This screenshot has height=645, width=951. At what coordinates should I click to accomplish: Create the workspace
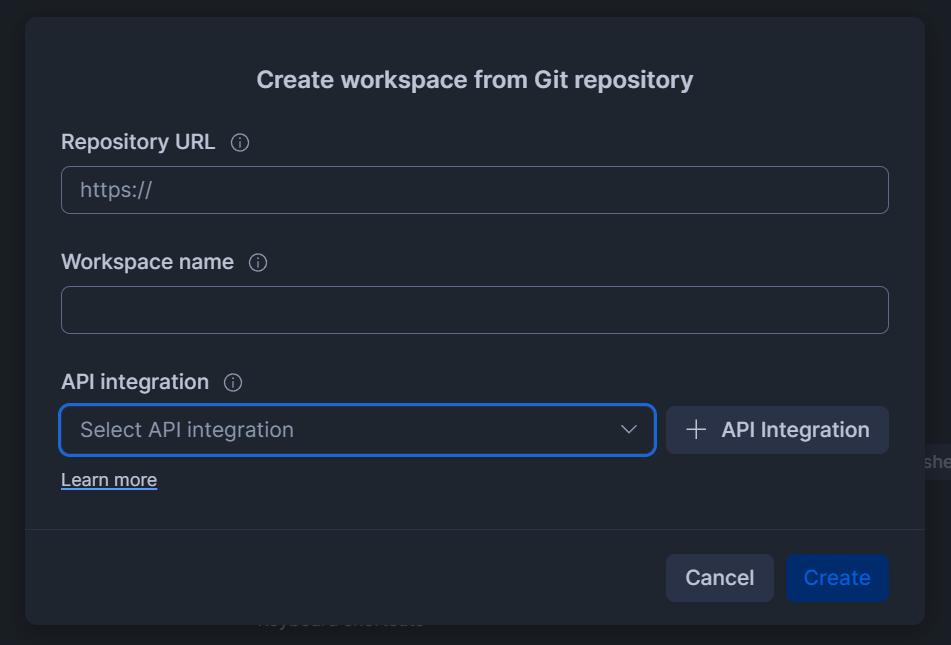pos(837,577)
